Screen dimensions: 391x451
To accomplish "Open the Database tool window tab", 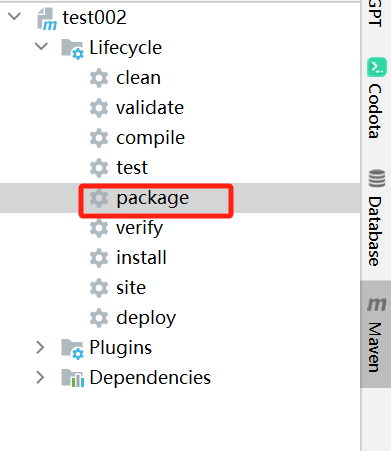I will coord(376,218).
